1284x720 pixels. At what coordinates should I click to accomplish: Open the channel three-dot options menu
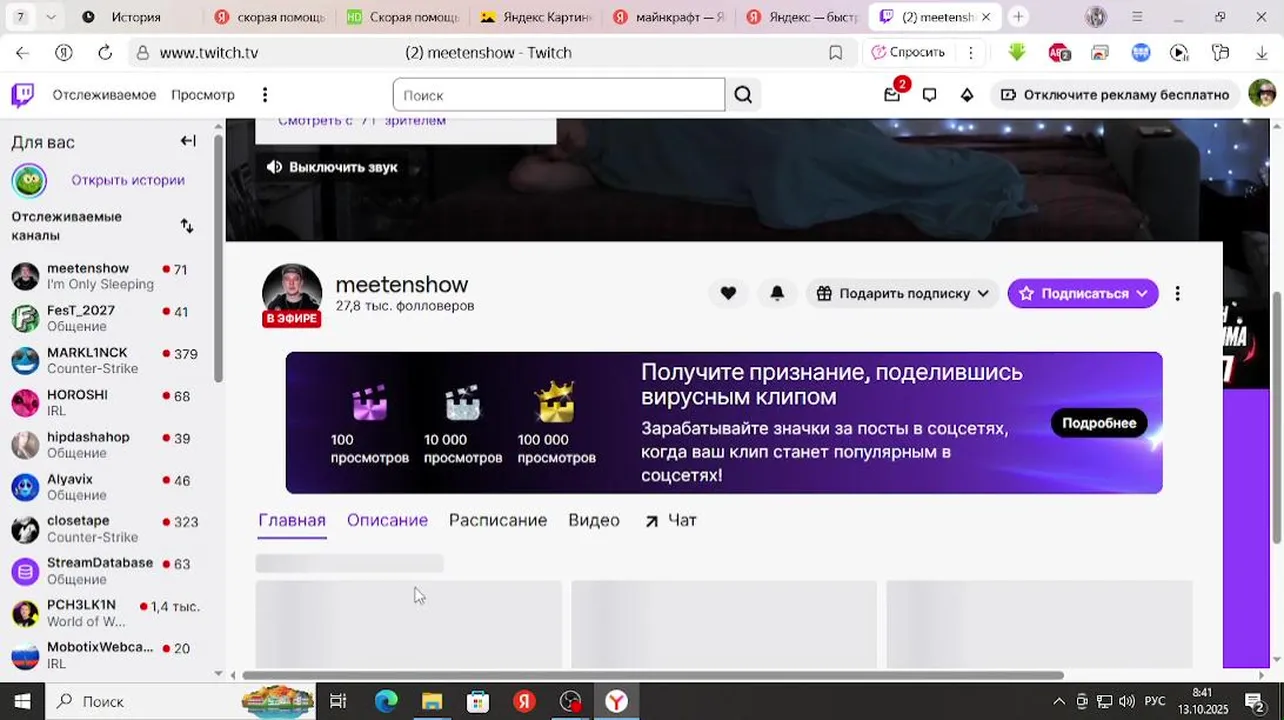pyautogui.click(x=1177, y=293)
